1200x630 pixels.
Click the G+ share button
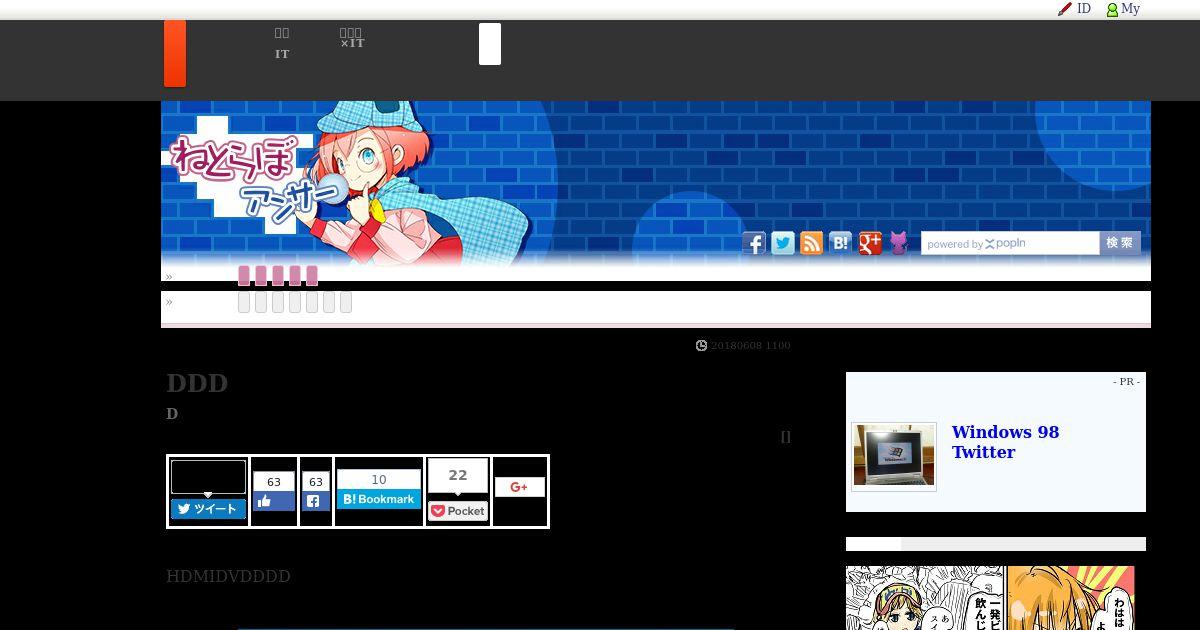(520, 487)
